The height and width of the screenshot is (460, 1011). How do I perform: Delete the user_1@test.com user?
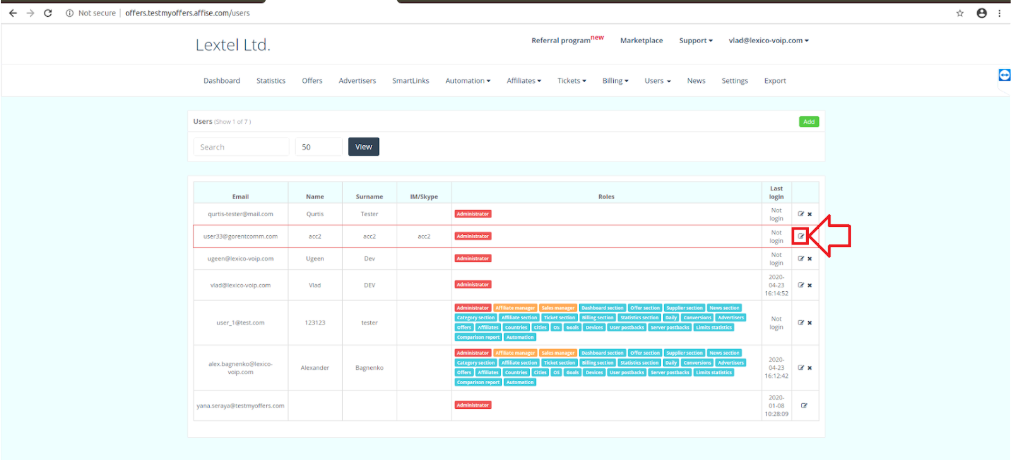pos(809,322)
